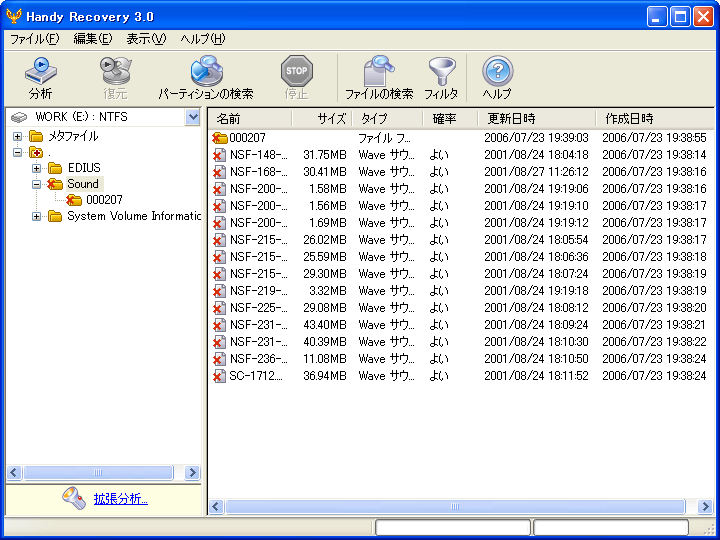Sort by 作成日時 column header
Image resolution: width=720 pixels, height=540 pixels.
coord(655,119)
